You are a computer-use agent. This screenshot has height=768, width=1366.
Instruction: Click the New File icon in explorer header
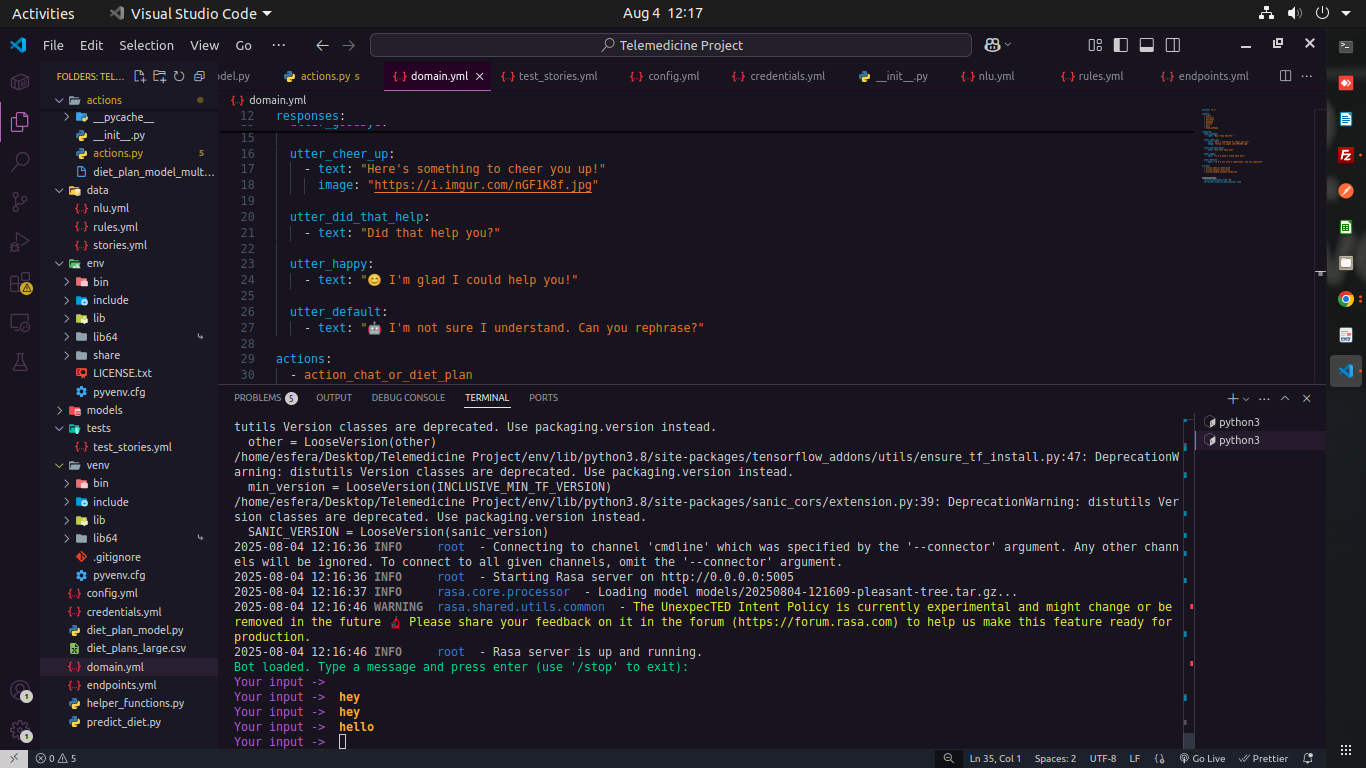coord(140,76)
